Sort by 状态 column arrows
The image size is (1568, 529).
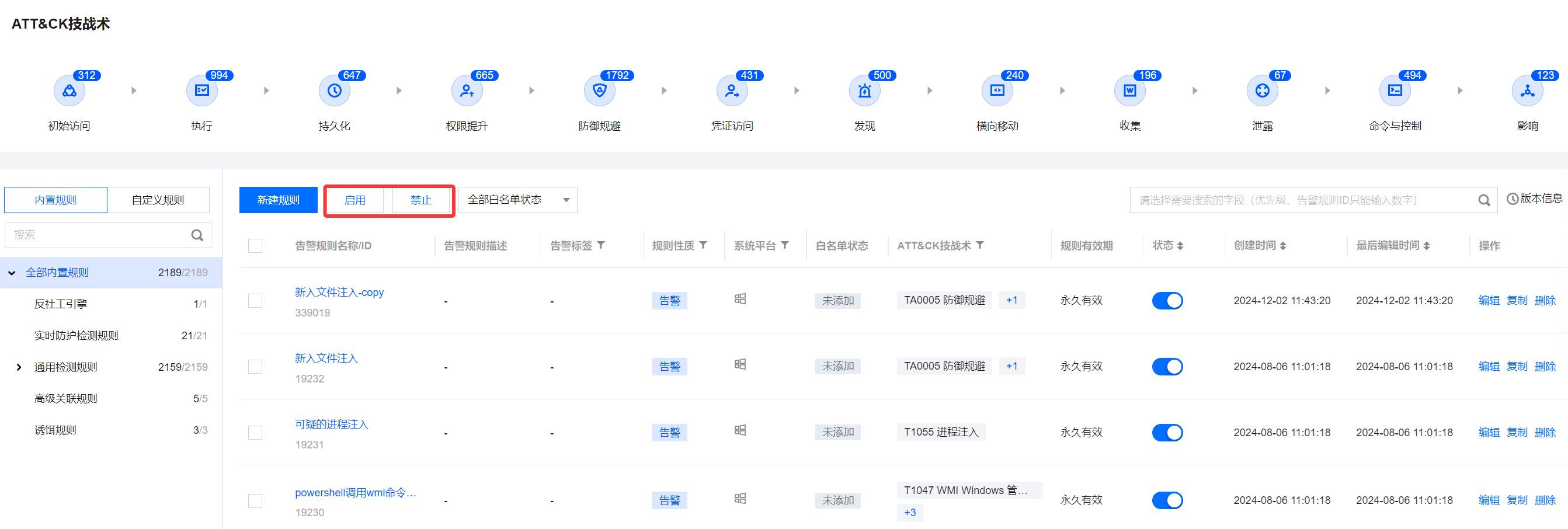point(1180,246)
